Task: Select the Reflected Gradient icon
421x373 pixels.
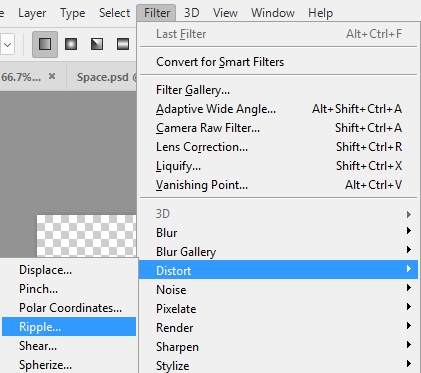Action: 123,44
